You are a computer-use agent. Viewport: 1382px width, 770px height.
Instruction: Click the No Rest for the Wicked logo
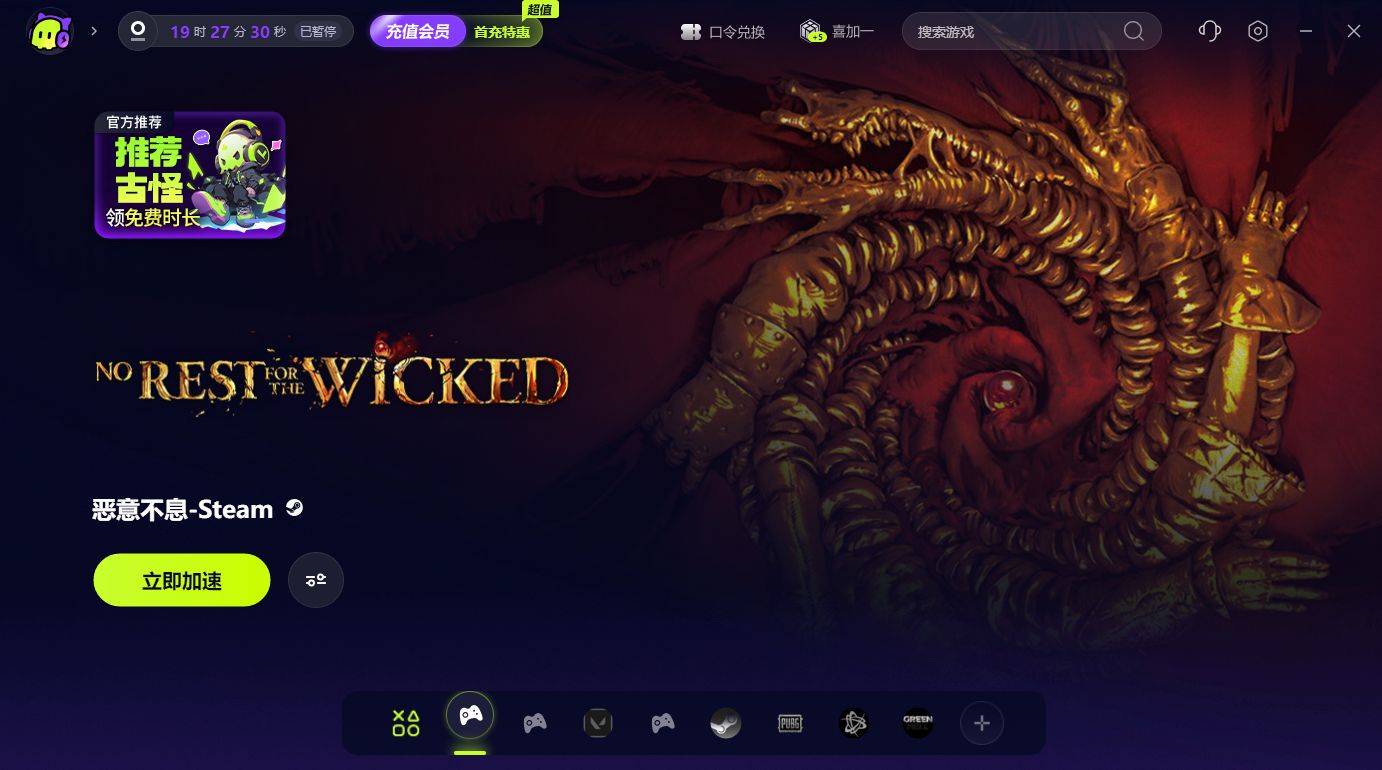pyautogui.click(x=332, y=372)
